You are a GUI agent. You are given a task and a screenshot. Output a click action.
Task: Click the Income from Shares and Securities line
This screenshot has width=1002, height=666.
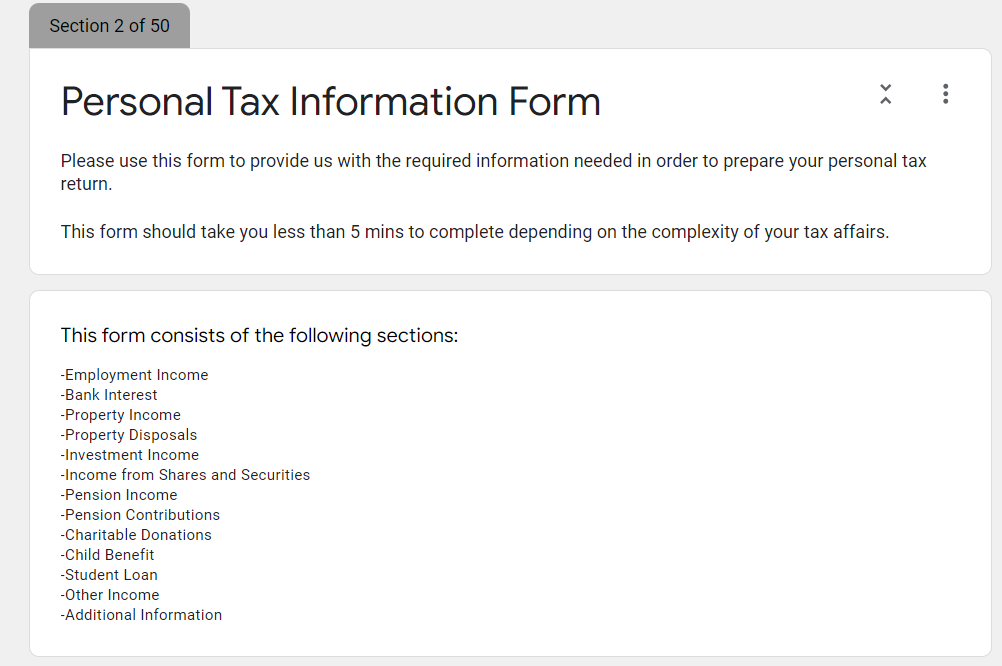pyautogui.click(x=185, y=475)
